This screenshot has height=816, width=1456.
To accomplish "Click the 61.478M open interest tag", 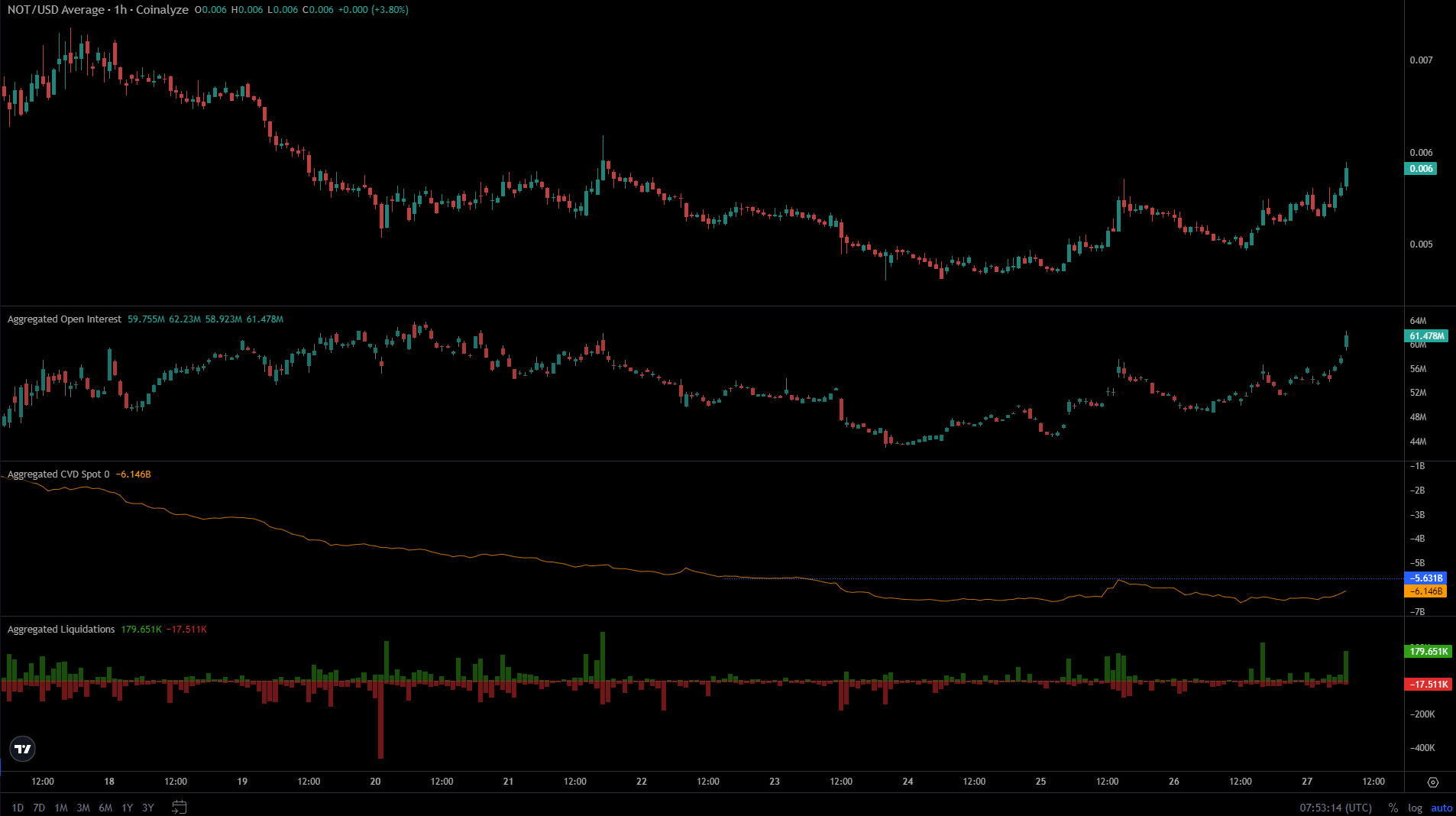I will point(1426,336).
